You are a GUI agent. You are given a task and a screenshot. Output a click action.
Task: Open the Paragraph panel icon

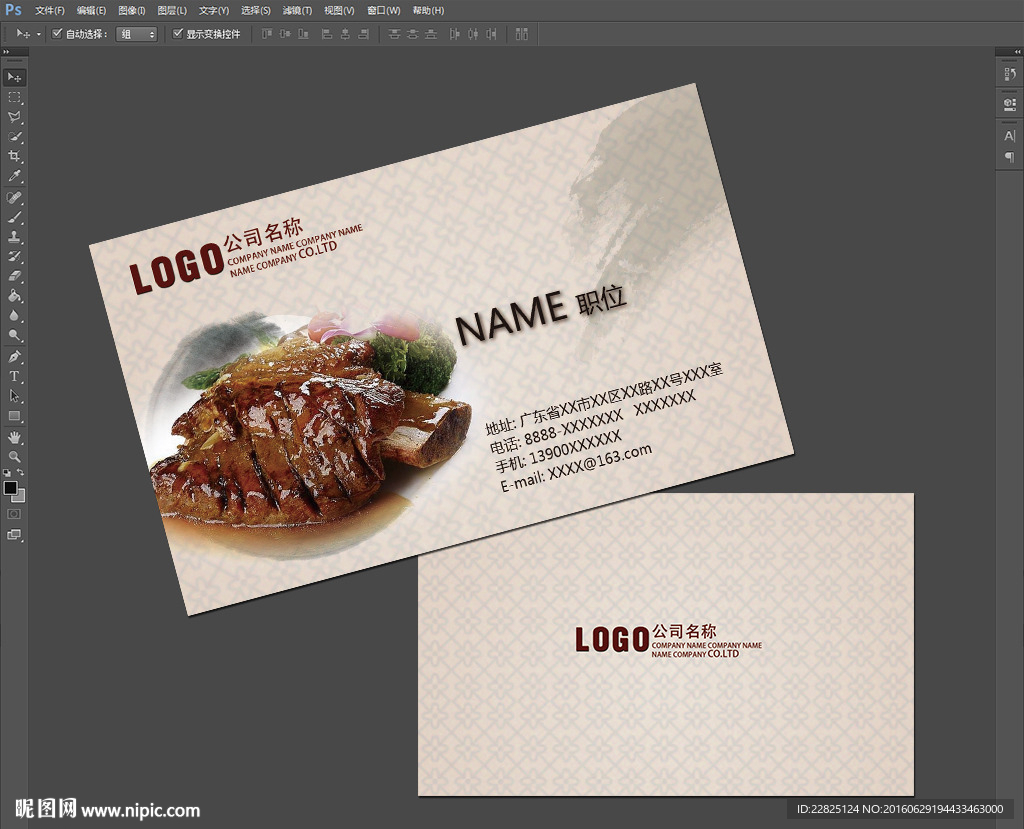coord(1010,157)
